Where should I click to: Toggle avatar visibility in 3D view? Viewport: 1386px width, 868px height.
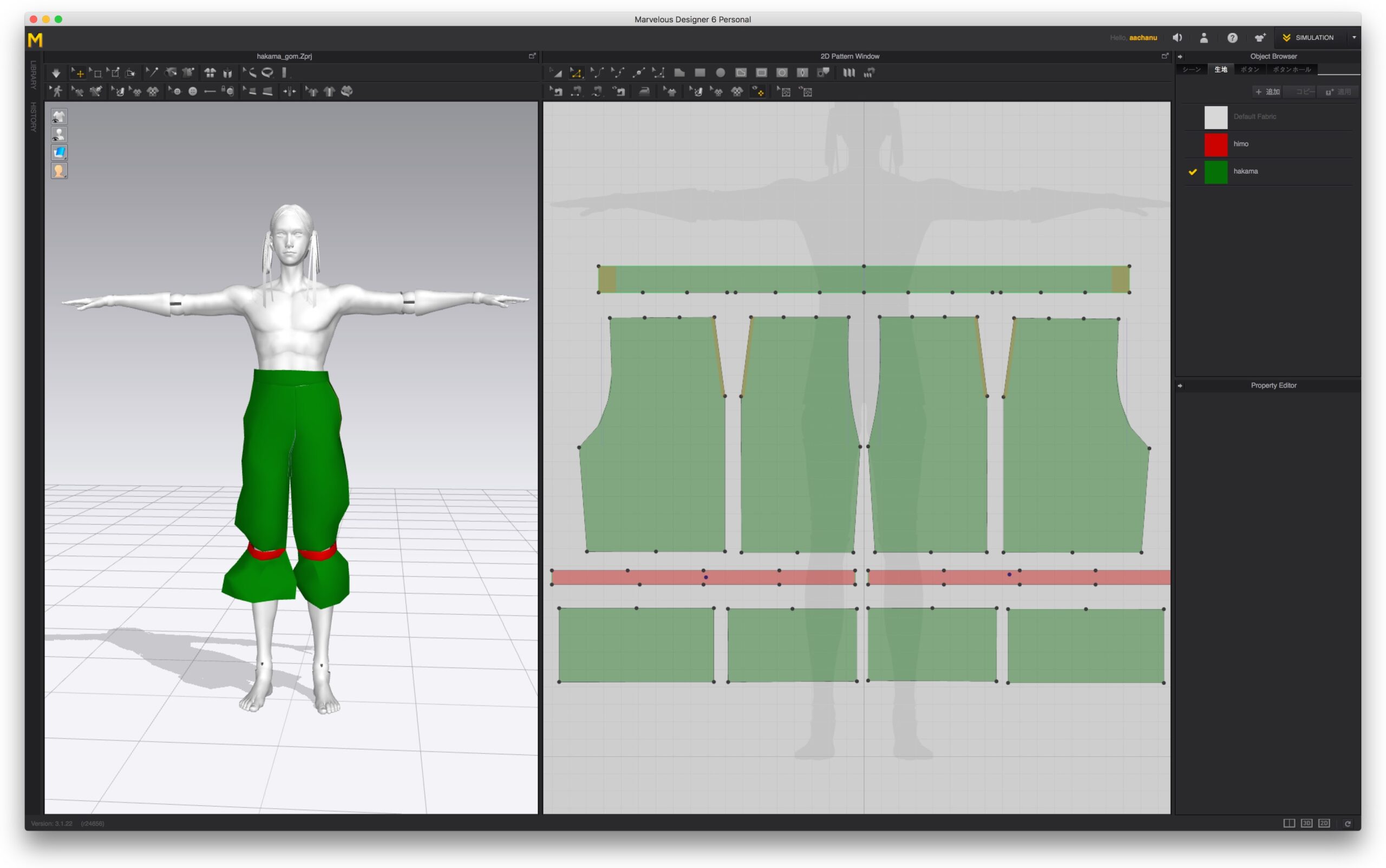pos(59,135)
